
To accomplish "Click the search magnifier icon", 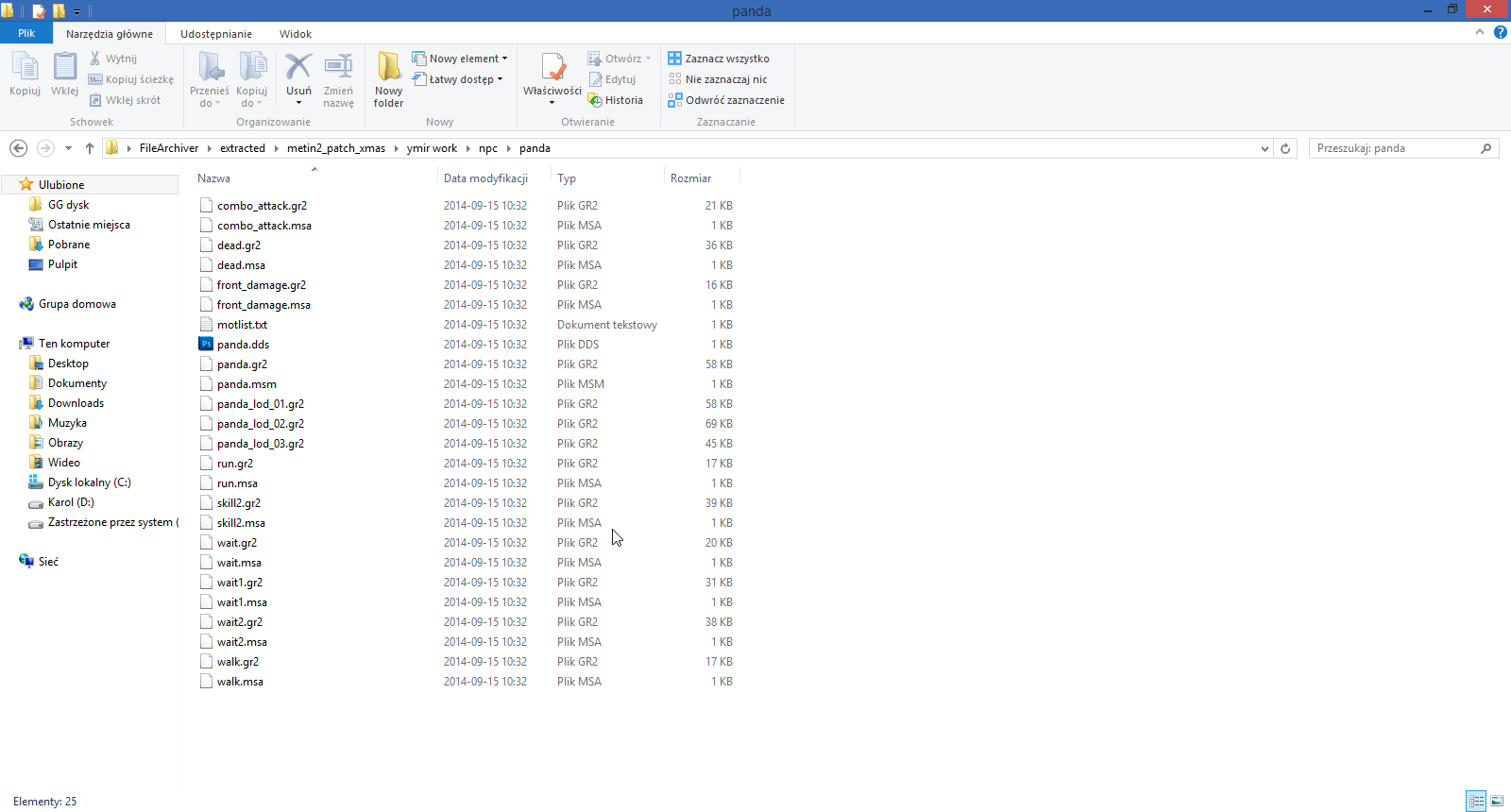I will coord(1486,148).
